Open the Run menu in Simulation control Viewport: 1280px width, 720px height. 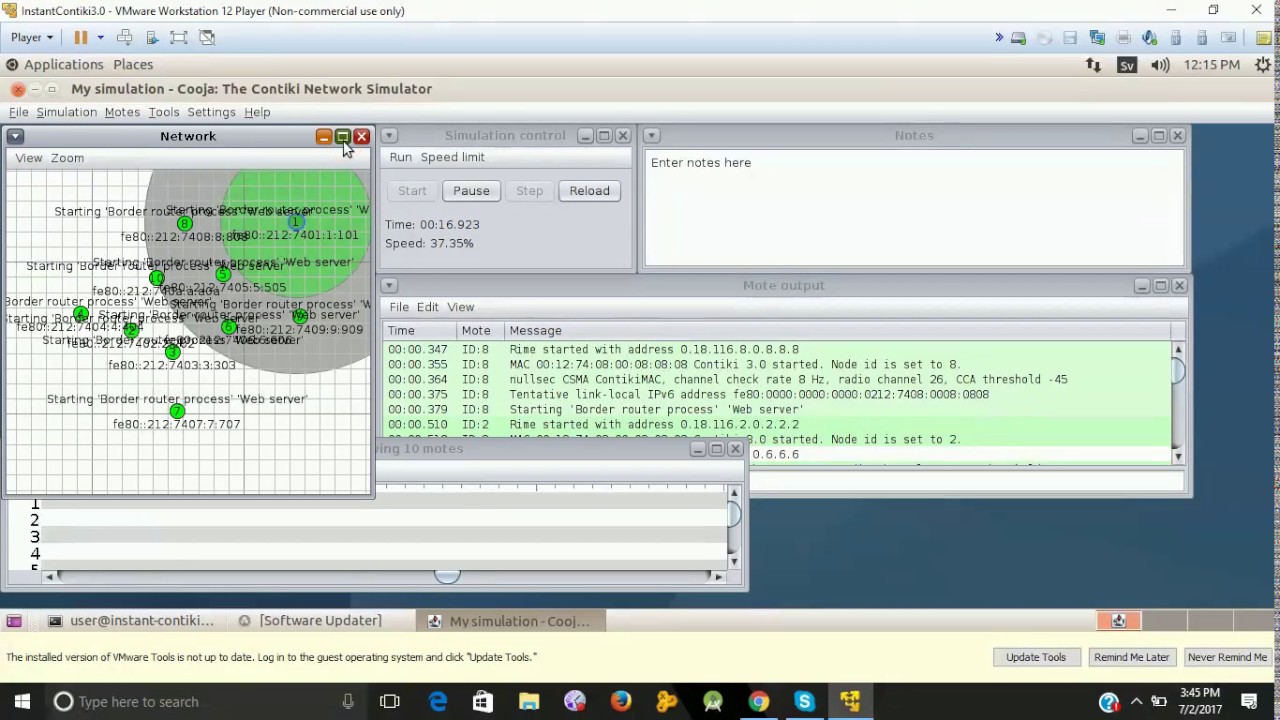click(x=401, y=157)
